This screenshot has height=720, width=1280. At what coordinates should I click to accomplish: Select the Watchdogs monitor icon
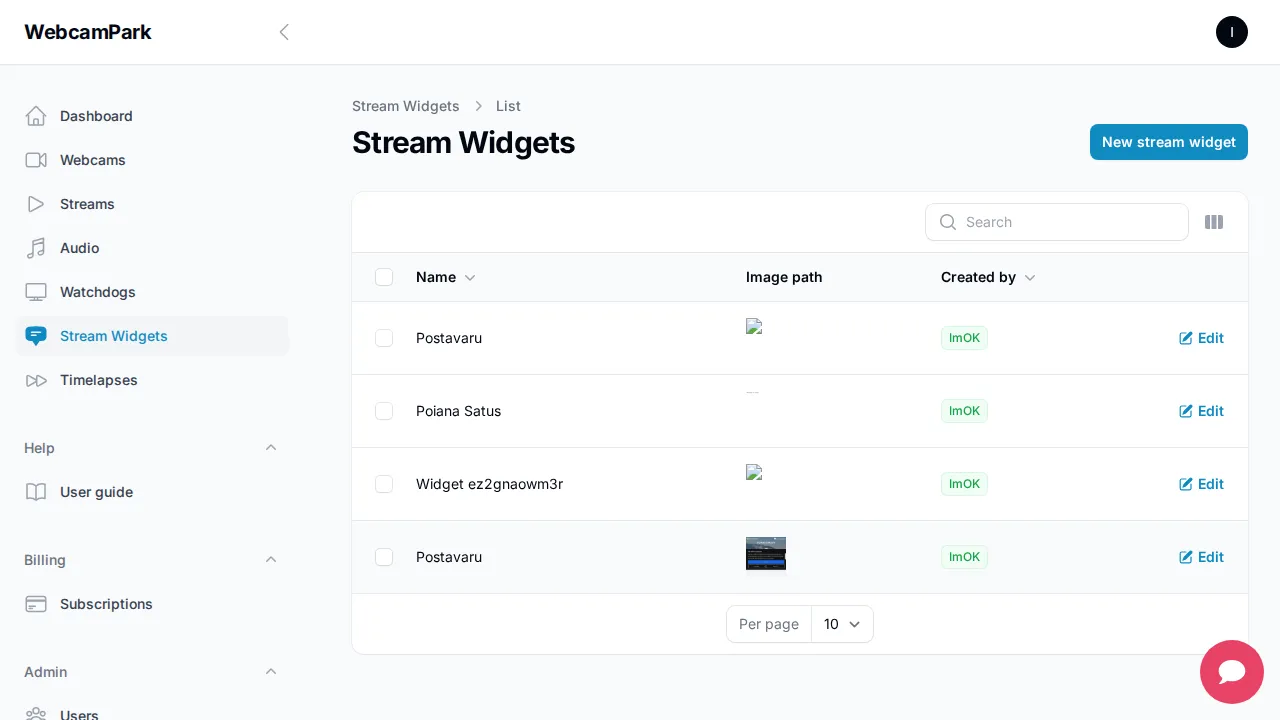click(x=36, y=292)
